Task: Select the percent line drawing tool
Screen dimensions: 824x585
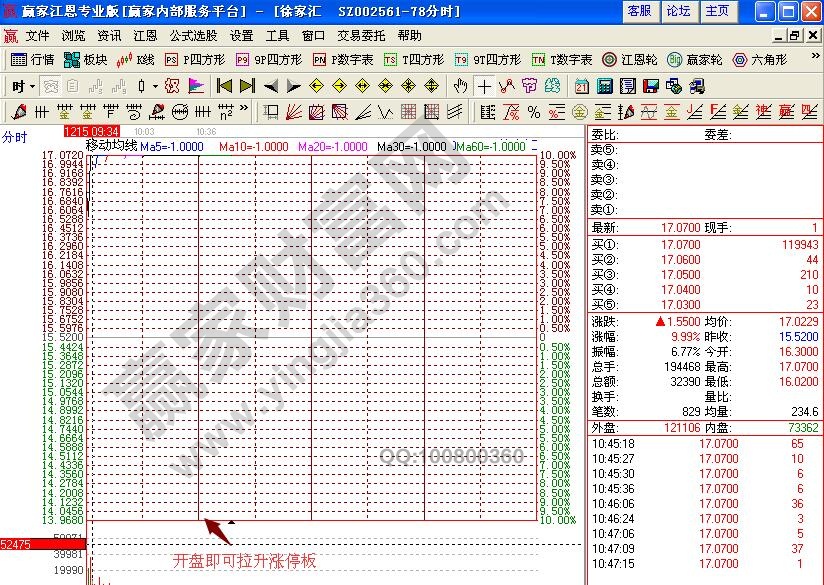Action: pos(533,111)
